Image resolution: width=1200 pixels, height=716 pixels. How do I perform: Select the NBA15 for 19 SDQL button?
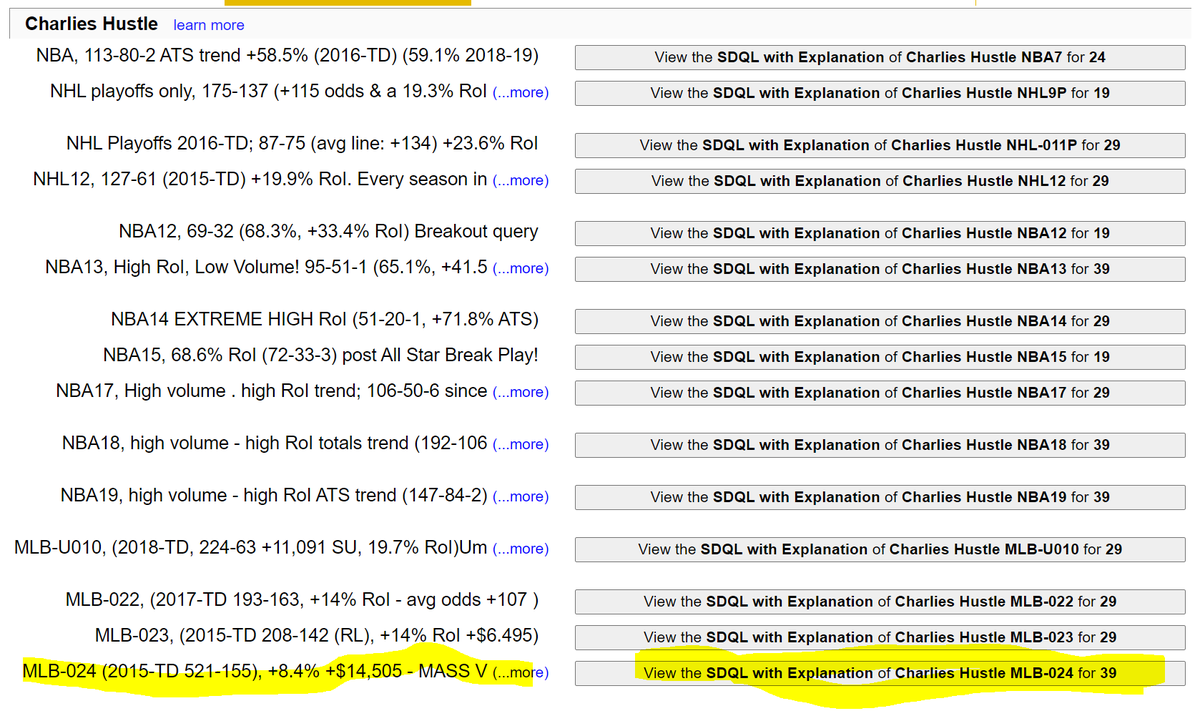(x=880, y=357)
